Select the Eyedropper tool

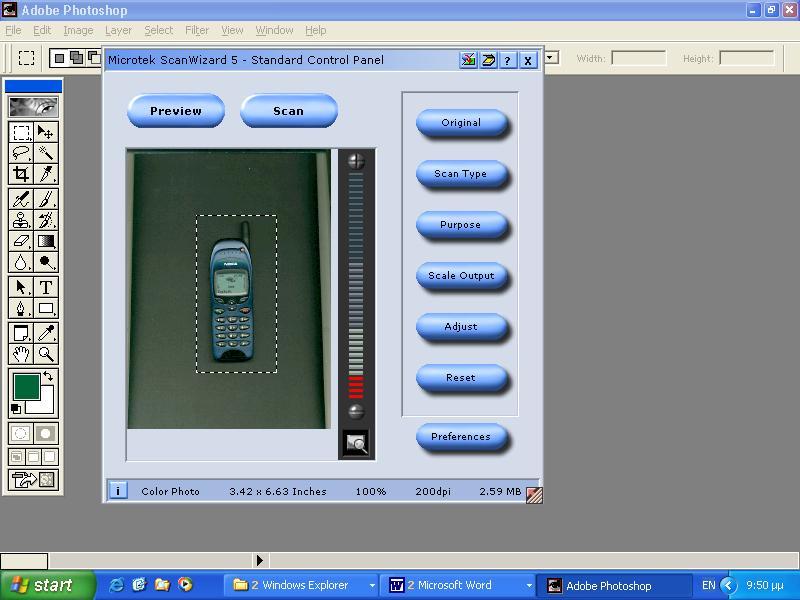coord(46,333)
